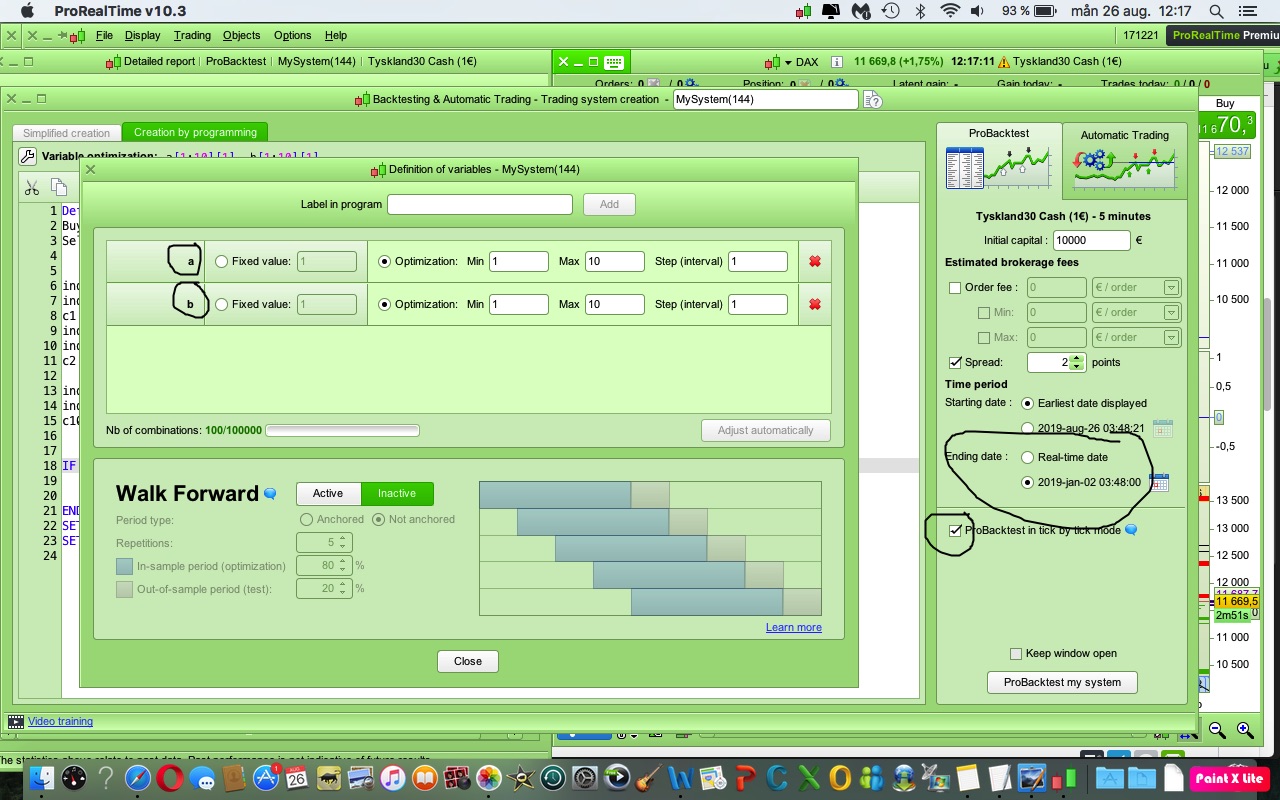Set Walk Forward to Active
The height and width of the screenshot is (800, 1280).
click(x=328, y=493)
